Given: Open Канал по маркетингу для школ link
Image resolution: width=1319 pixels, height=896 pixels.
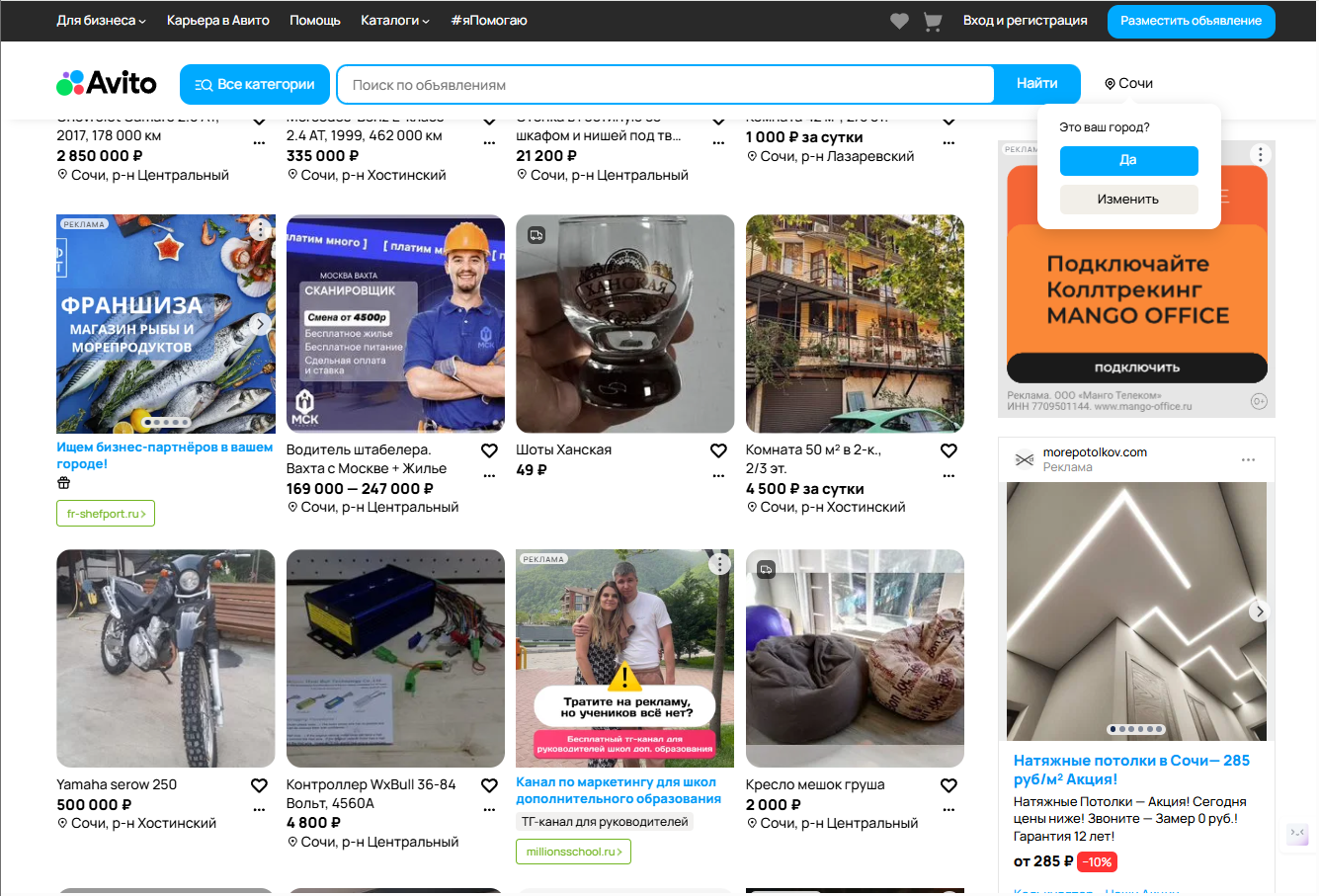Looking at the screenshot, I should (618, 790).
